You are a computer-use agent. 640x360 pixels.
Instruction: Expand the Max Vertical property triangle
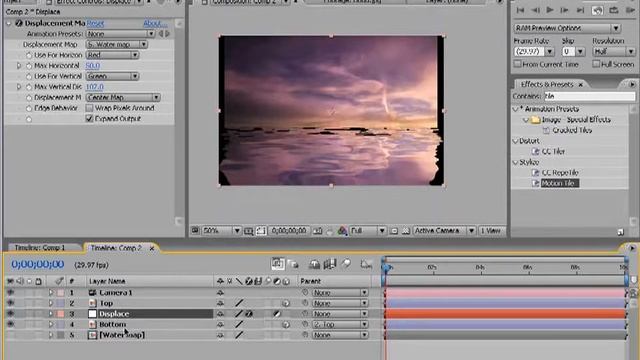tap(19, 87)
